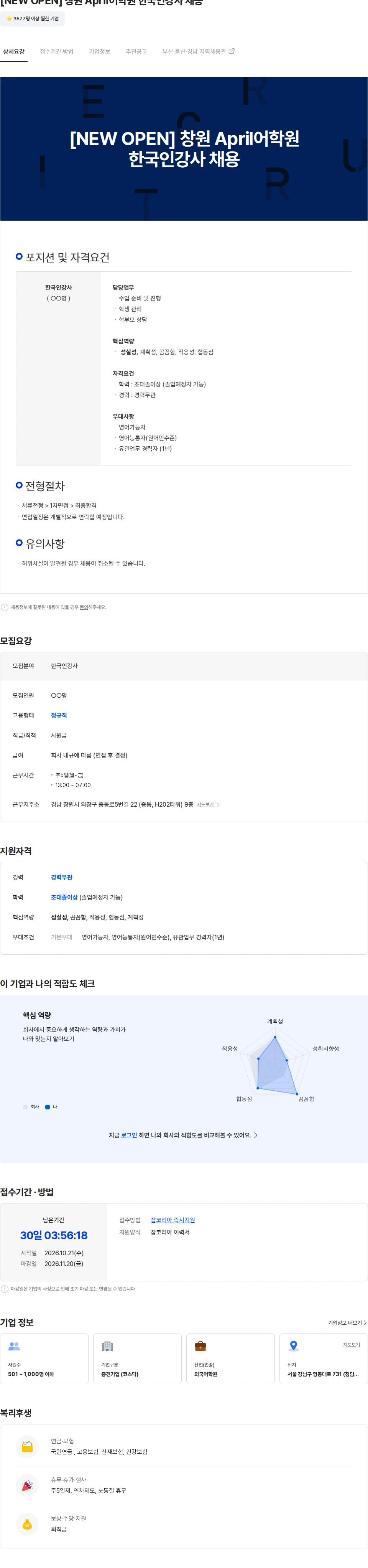Click the 잡코리아 이력서 application form text
The width and height of the screenshot is (368, 1568).
(170, 1232)
